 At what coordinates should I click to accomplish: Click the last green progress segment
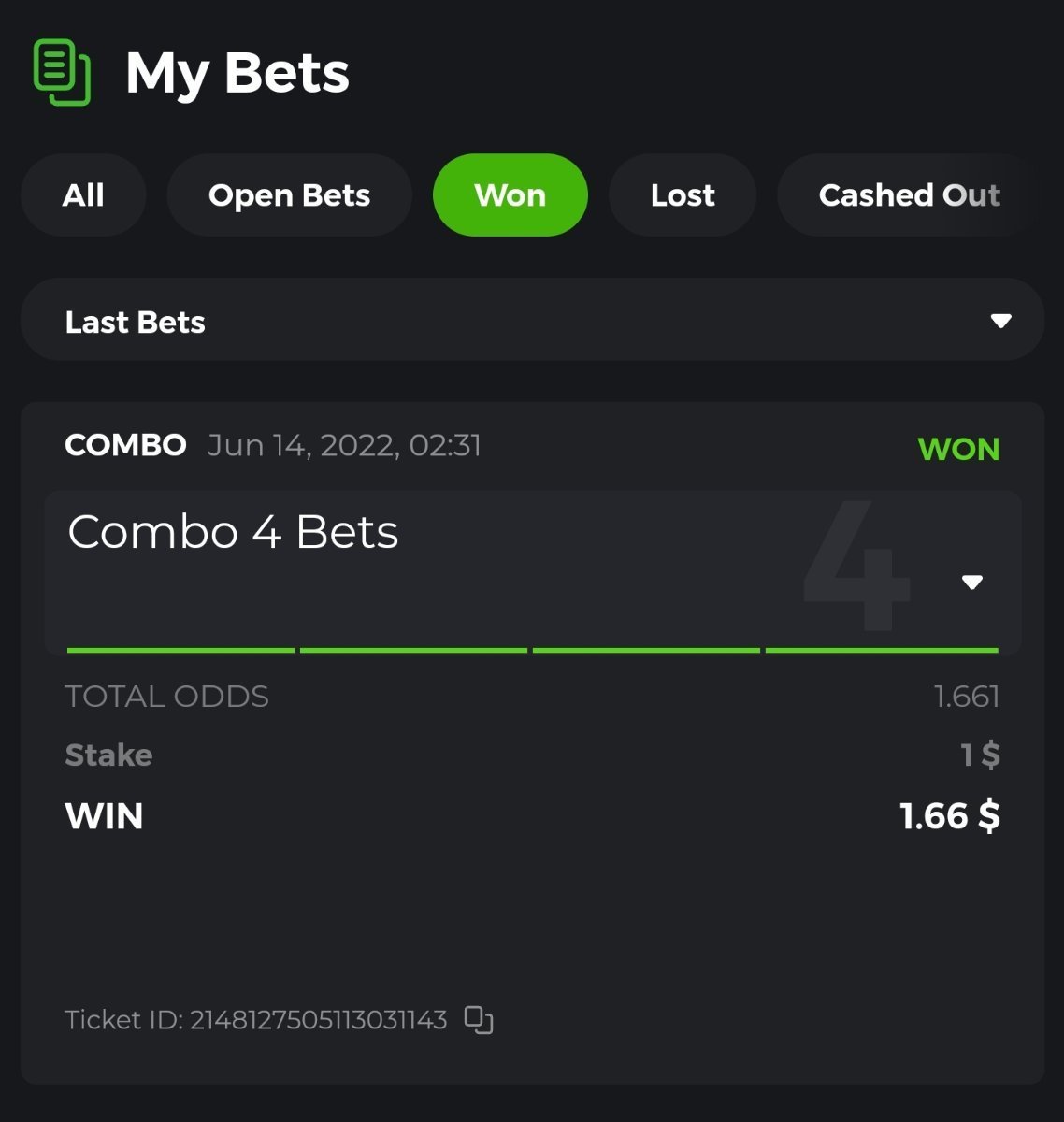tap(882, 650)
